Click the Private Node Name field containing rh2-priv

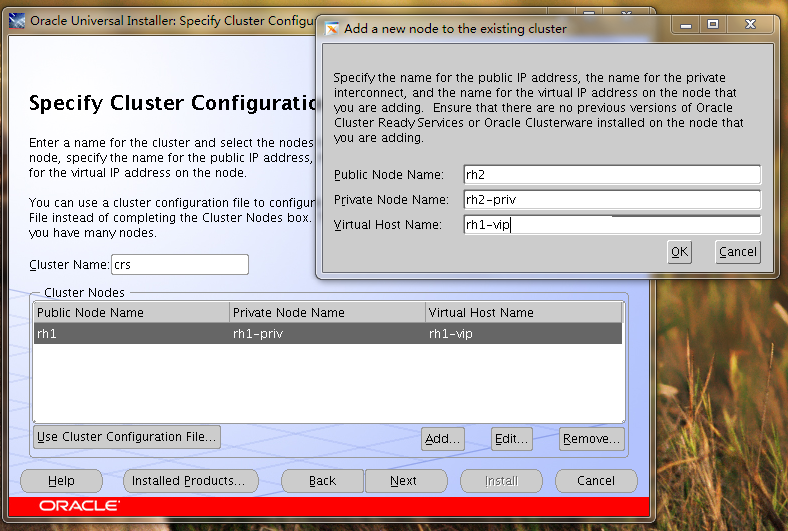tap(612, 199)
